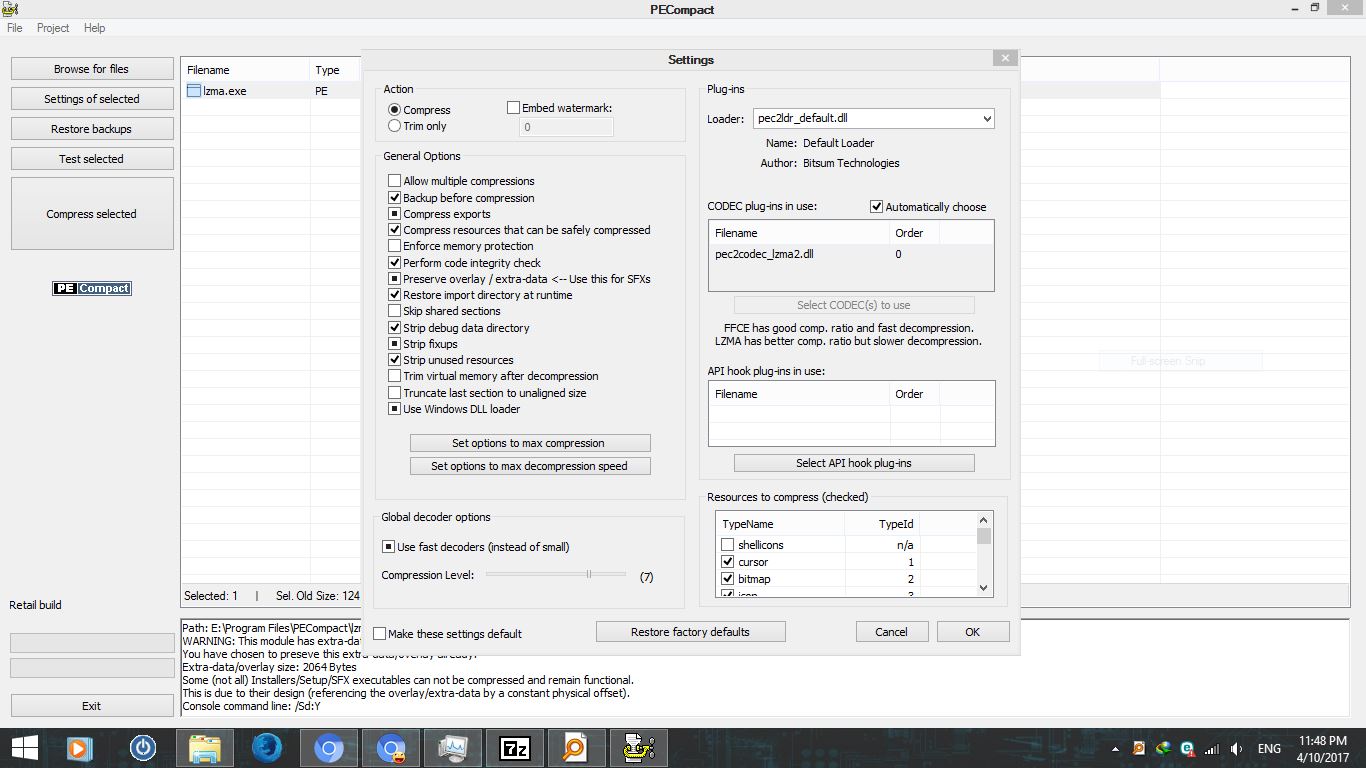Uncheck Perform code integrity check
Viewport: 1366px width, 768px height.
tap(394, 263)
